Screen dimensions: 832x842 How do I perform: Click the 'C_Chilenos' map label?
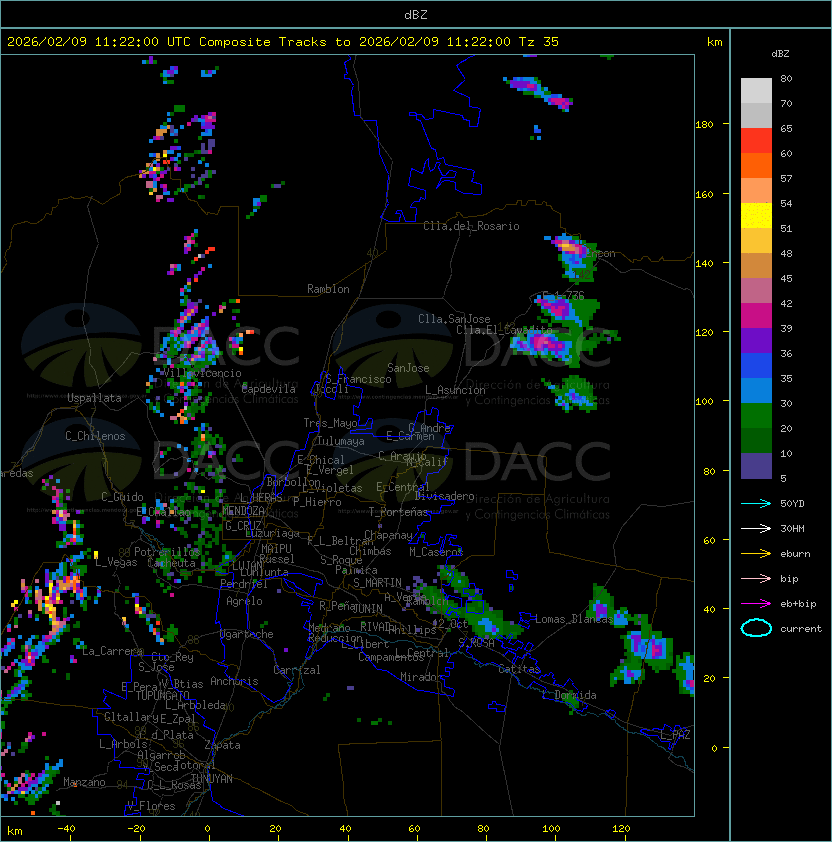coord(95,435)
